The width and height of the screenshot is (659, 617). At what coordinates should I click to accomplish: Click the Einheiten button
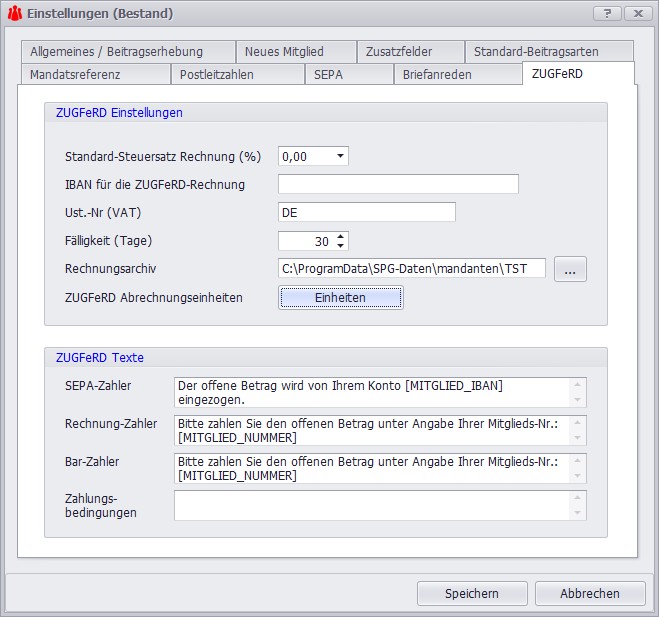[340, 298]
